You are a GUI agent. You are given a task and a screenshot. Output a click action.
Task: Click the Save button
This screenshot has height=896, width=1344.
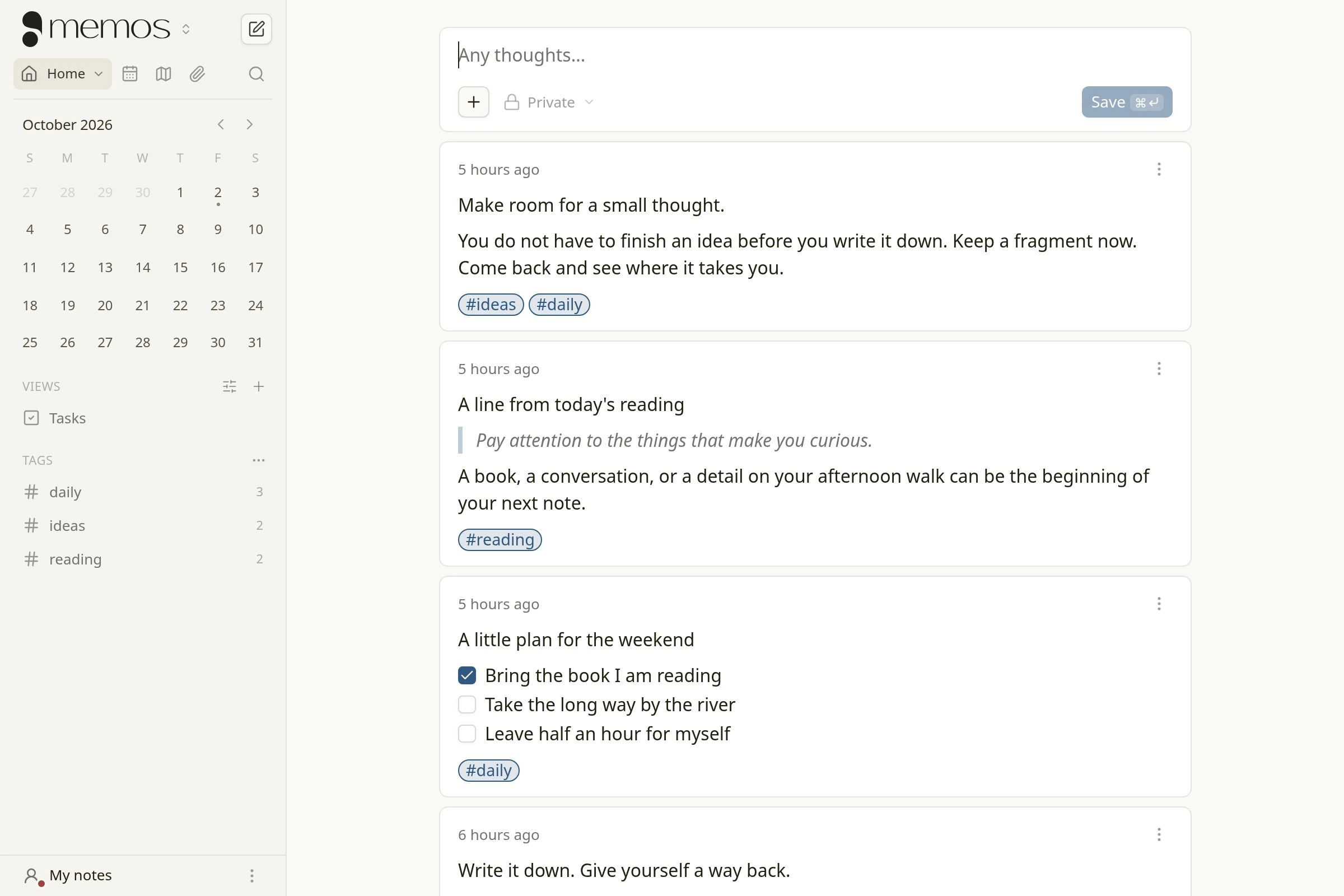[1126, 102]
